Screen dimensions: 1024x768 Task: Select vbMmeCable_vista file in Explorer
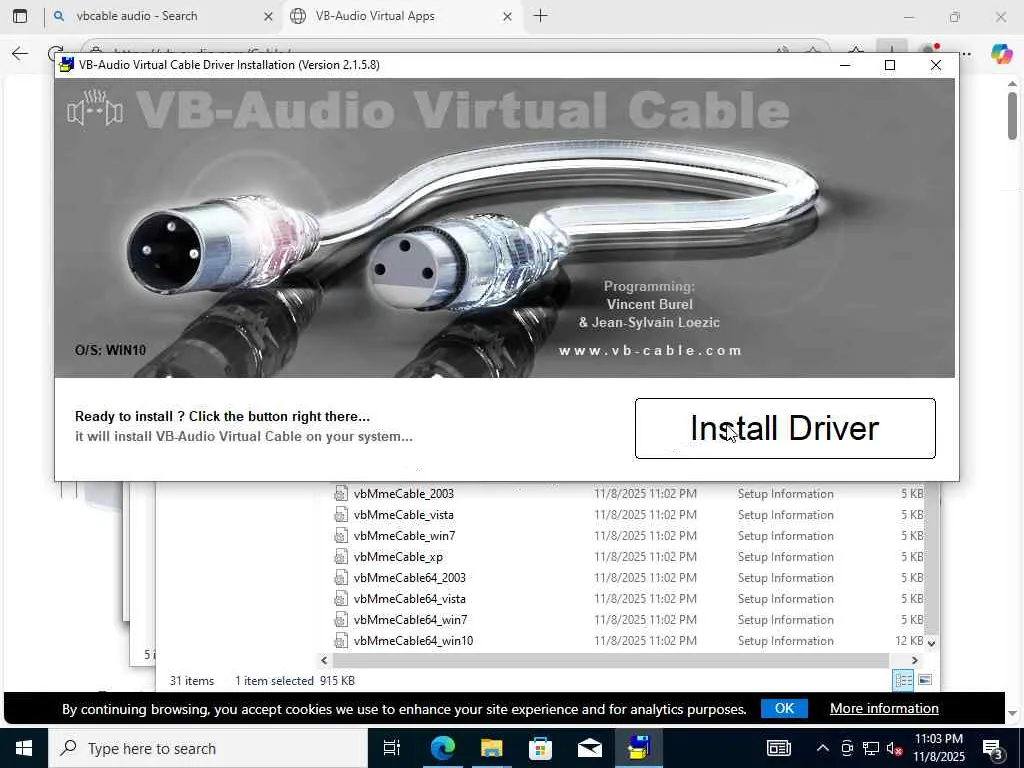(x=404, y=515)
